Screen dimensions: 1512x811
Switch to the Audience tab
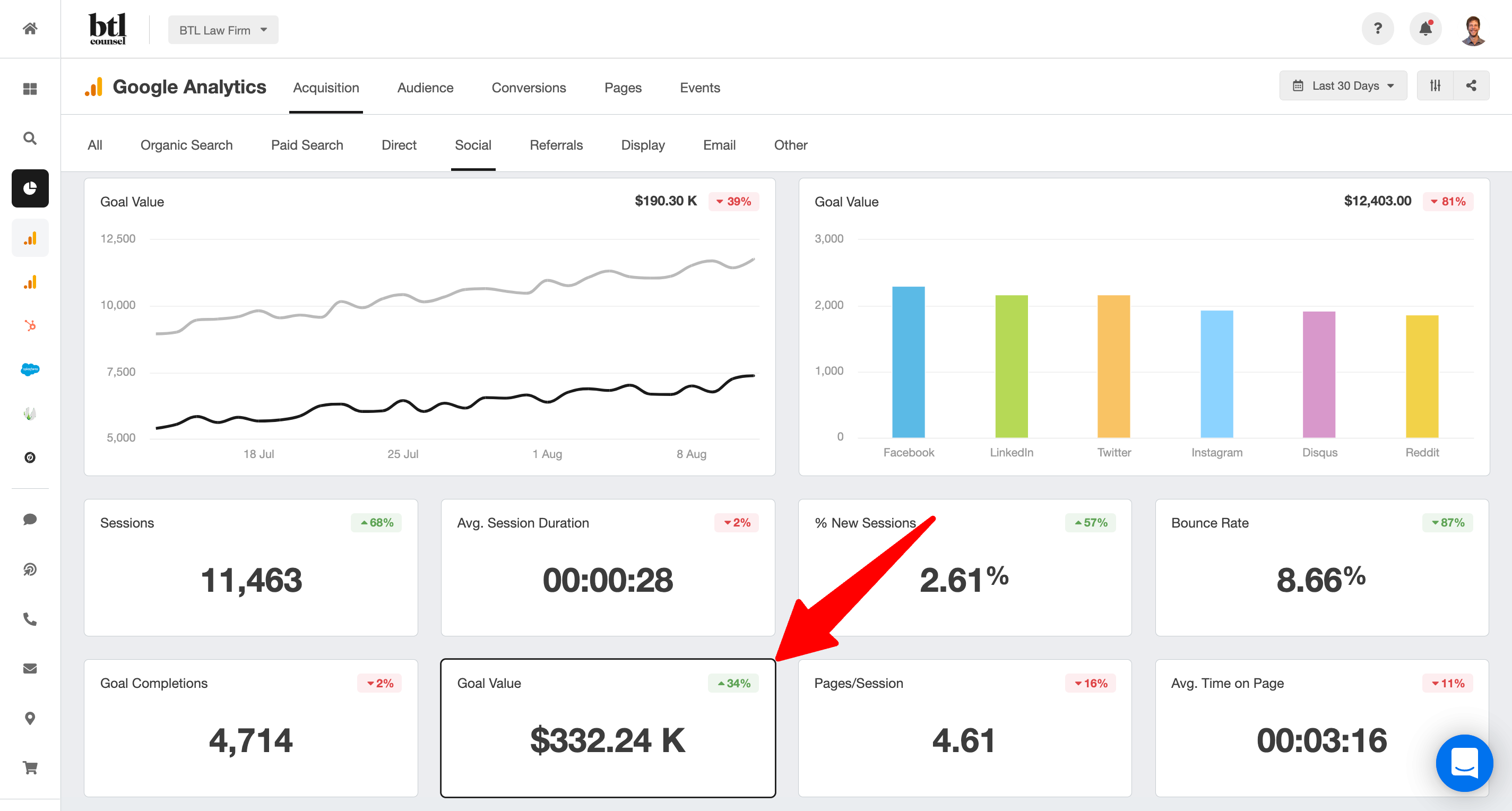[425, 88]
